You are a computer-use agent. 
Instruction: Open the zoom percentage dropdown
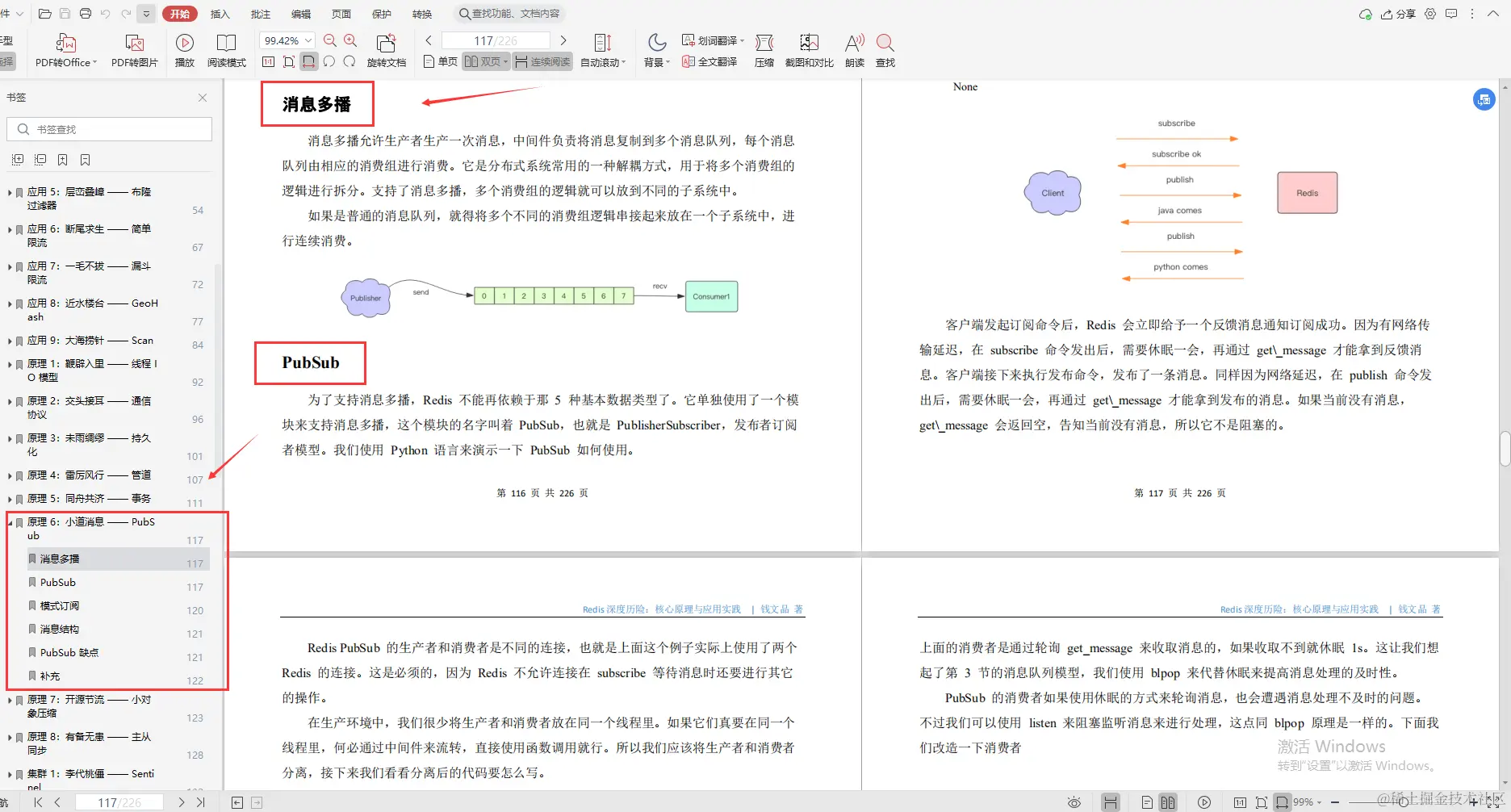pos(309,39)
